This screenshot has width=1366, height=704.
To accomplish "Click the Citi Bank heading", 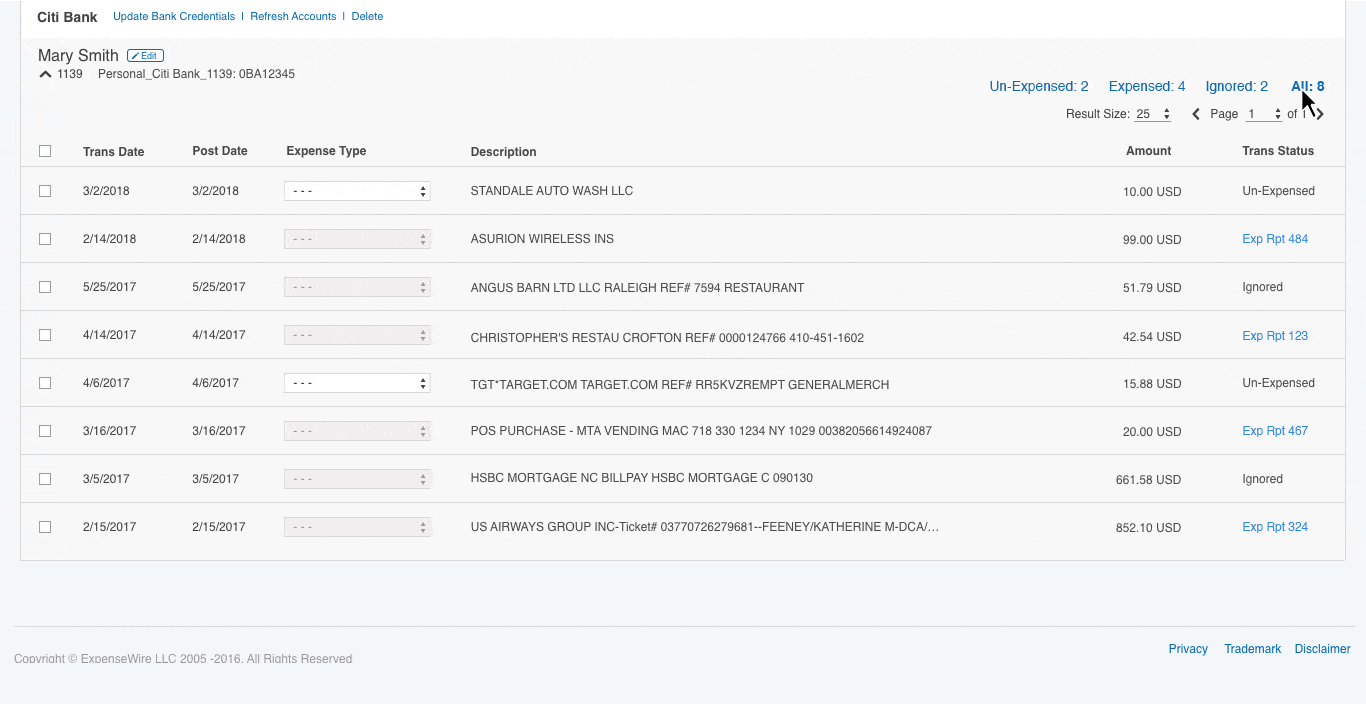I will tap(67, 17).
